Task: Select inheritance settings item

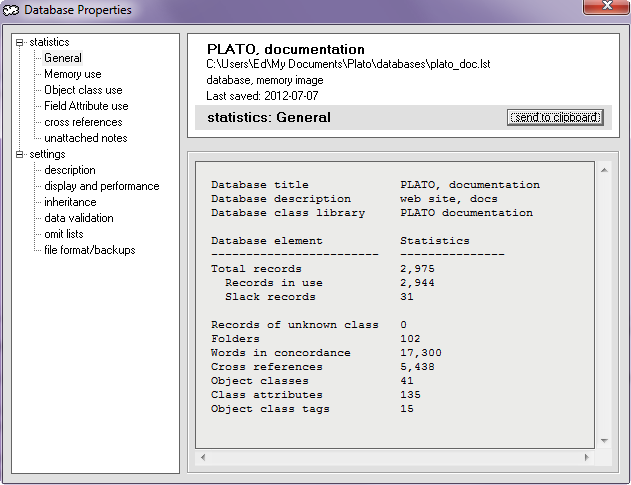Action: [70, 202]
